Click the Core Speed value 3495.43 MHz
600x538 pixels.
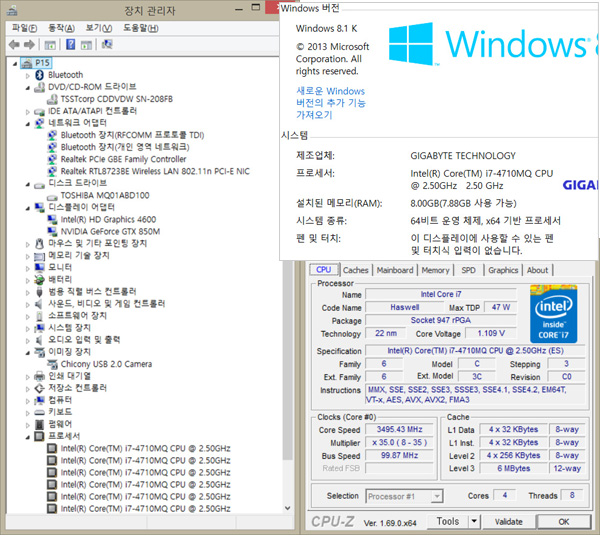pyautogui.click(x=399, y=430)
